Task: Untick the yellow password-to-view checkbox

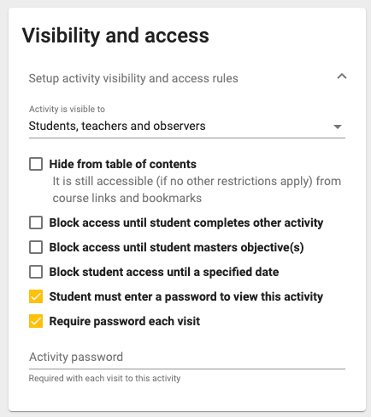Action: coord(36,297)
